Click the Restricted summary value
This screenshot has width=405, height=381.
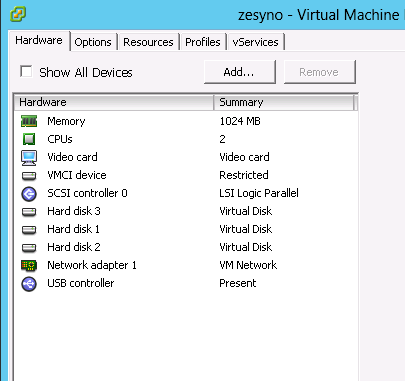click(244, 175)
